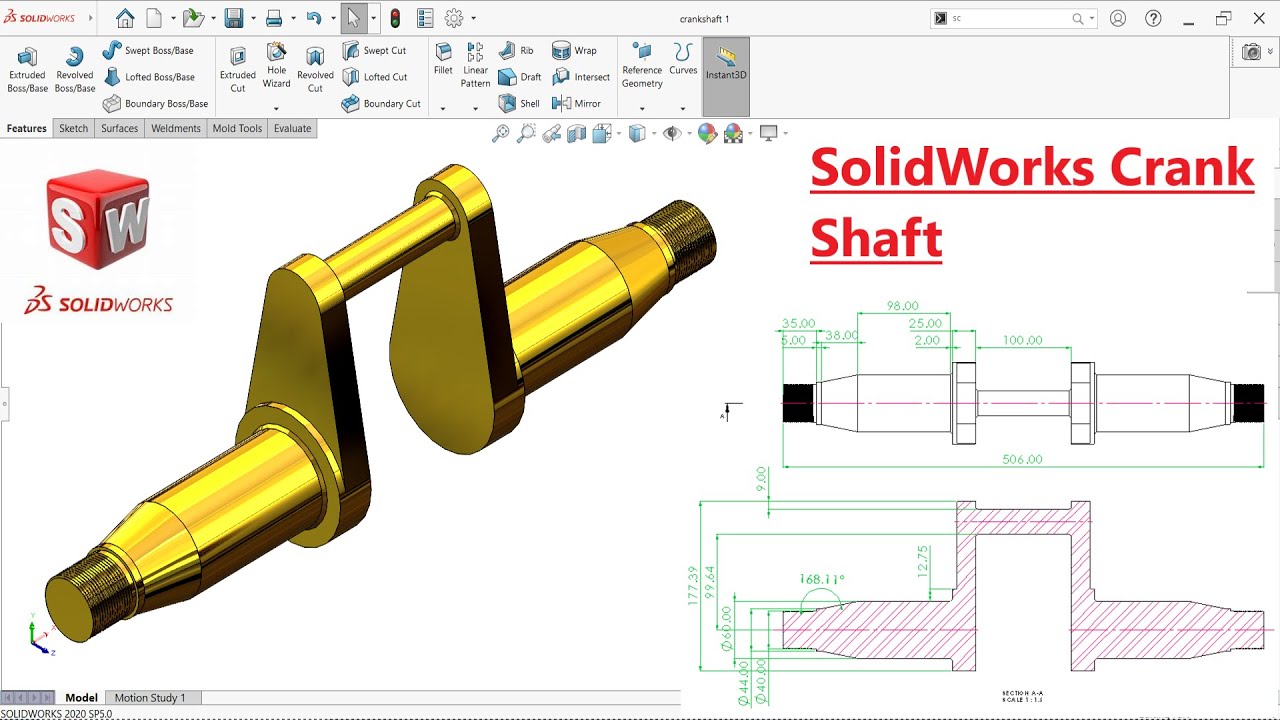Viewport: 1280px width, 720px height.
Task: Undo the last action
Action: (314, 18)
